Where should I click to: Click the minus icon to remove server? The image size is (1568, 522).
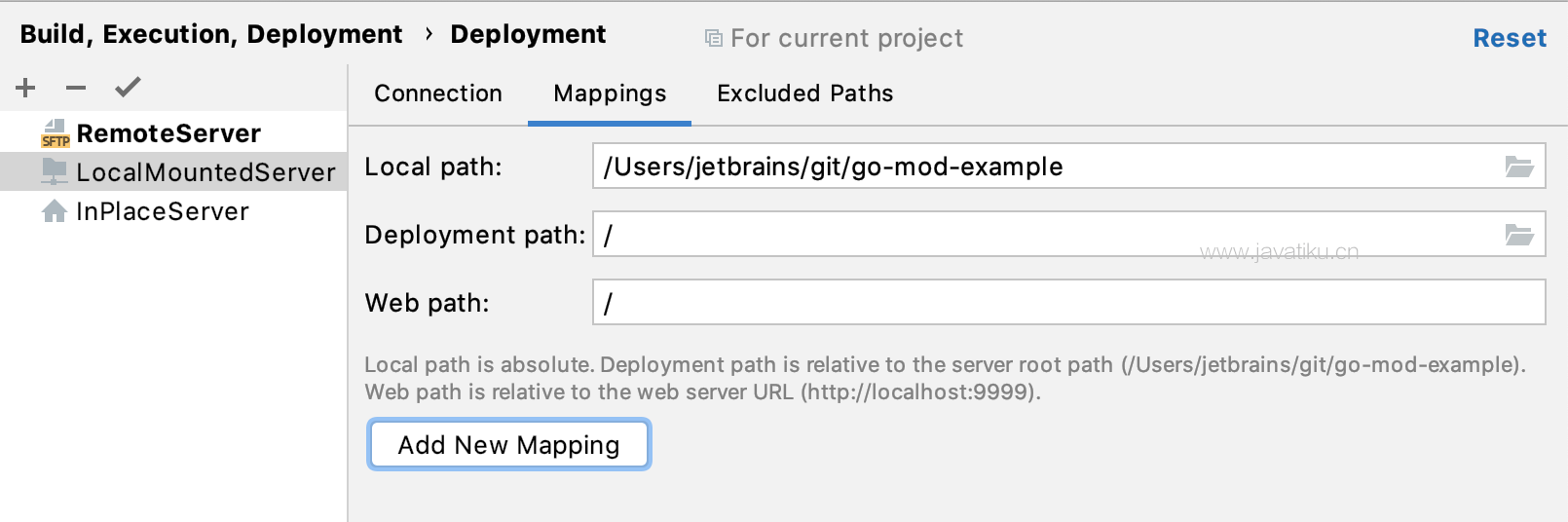pyautogui.click(x=76, y=88)
